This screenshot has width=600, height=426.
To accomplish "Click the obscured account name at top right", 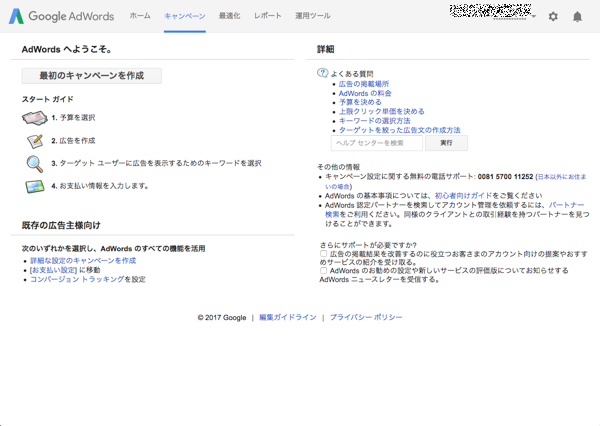I will pos(491,11).
